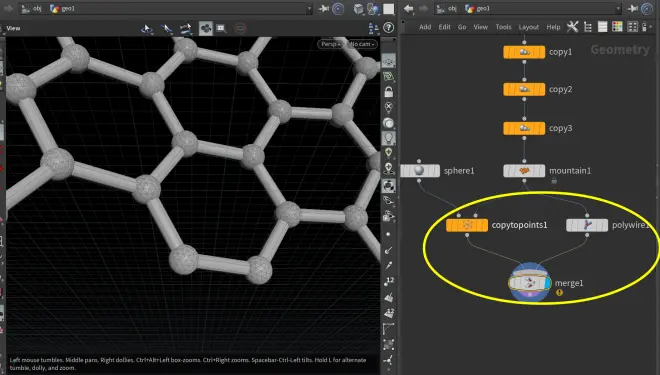Open viewport help question mark
660x375 pixels.
(389, 28)
